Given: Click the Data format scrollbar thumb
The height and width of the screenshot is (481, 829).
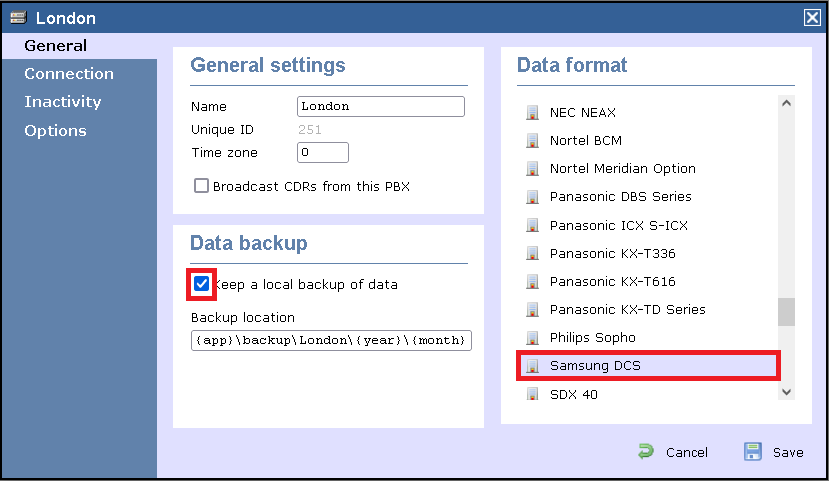Looking at the screenshot, I should click(786, 312).
